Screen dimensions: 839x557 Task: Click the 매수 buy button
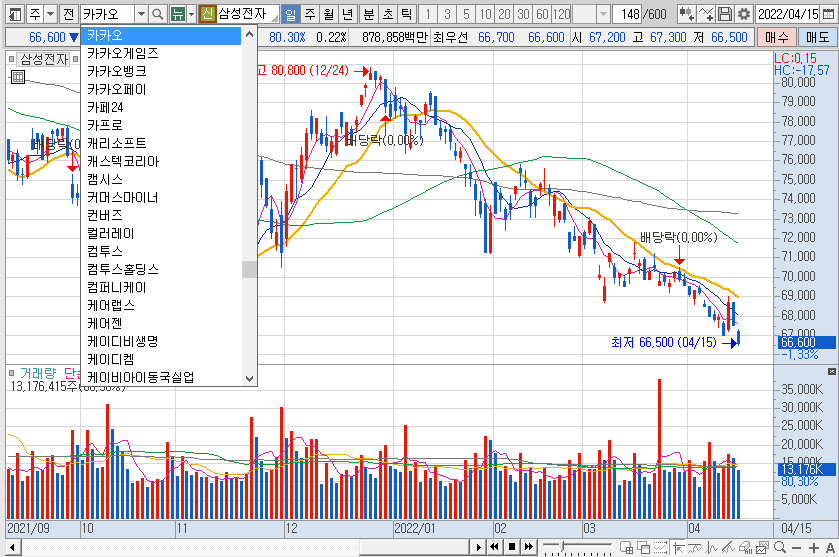(776, 37)
